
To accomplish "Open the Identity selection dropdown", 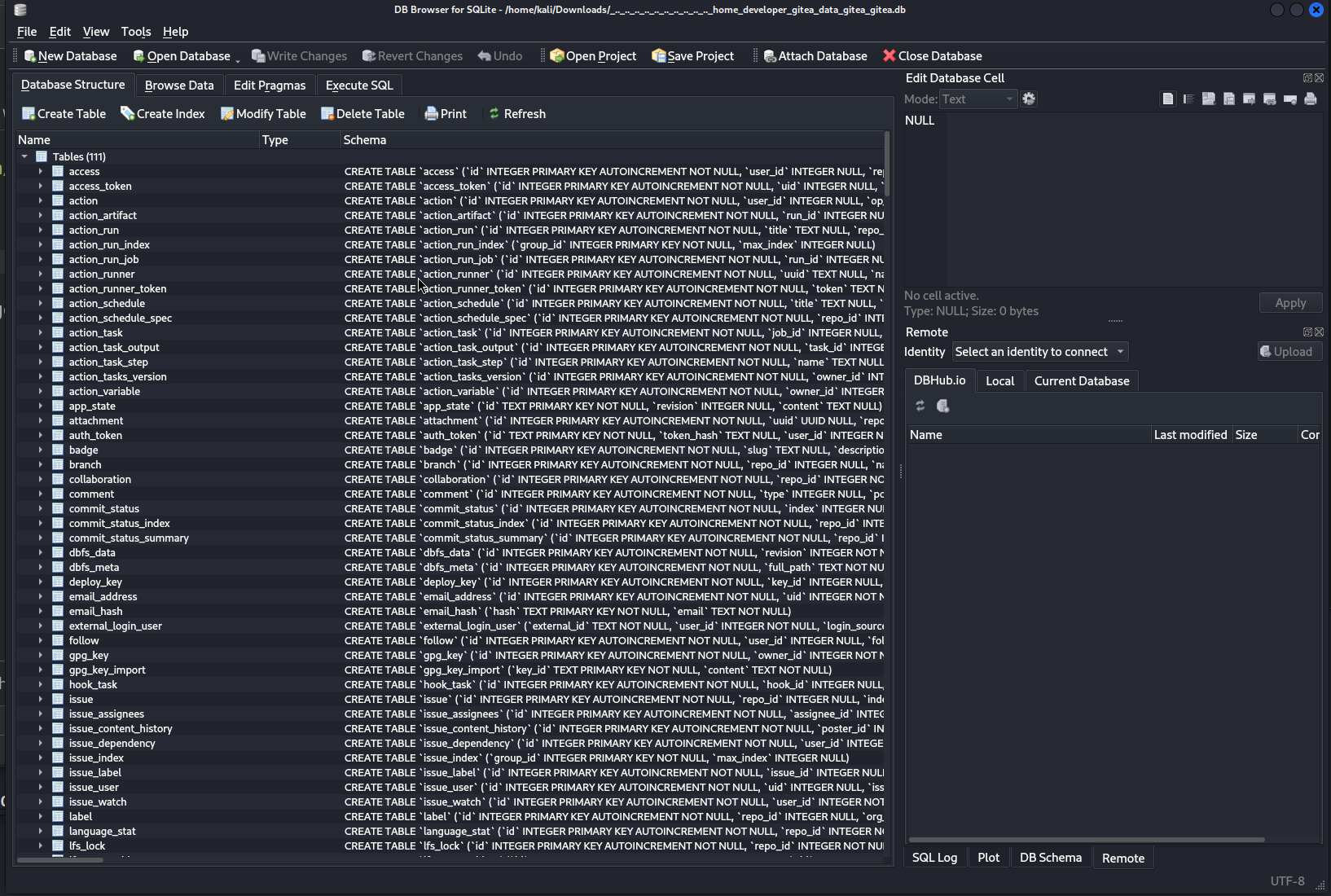I will tap(1039, 352).
